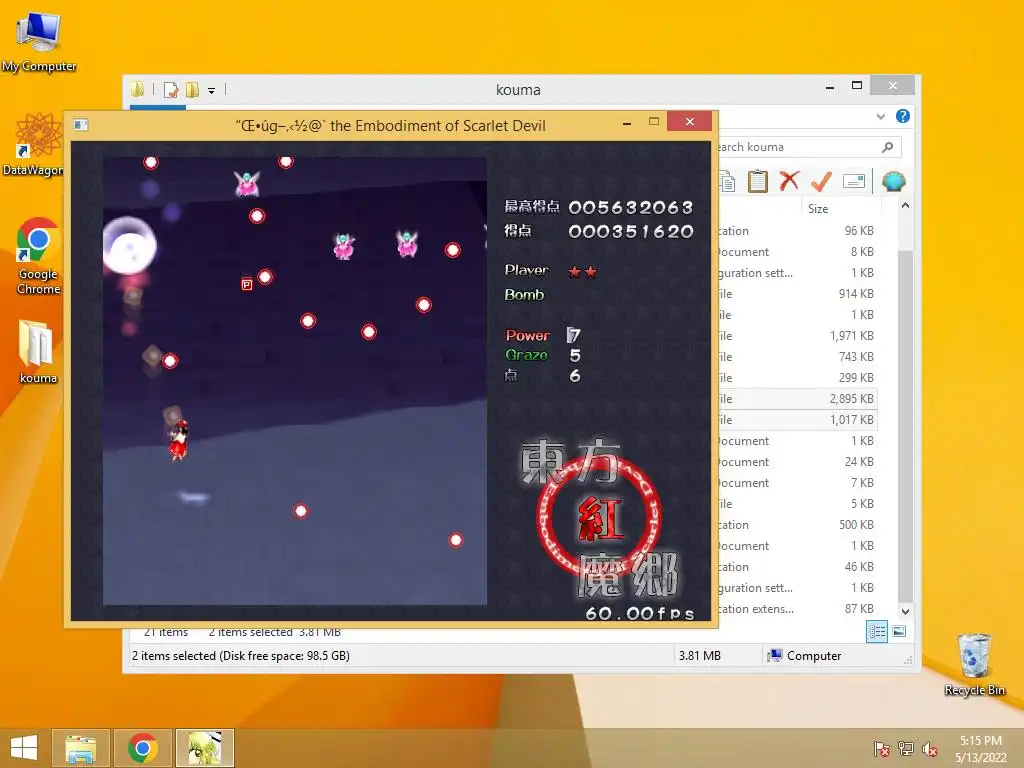
Task: Click the scrollbar down arrow in kouma
Action: pyautogui.click(x=905, y=612)
